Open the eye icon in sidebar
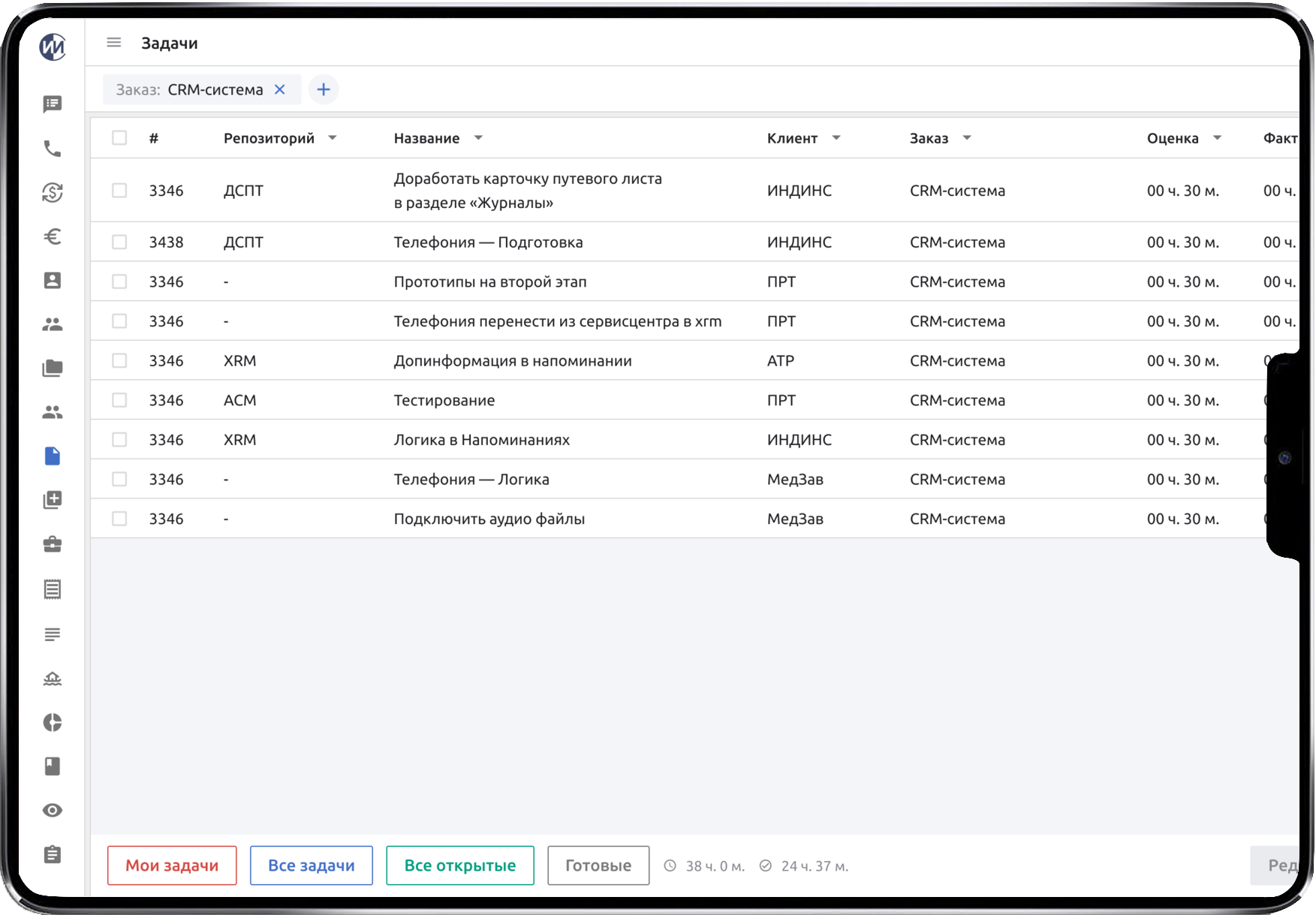The height and width of the screenshot is (915, 1316). 53,810
